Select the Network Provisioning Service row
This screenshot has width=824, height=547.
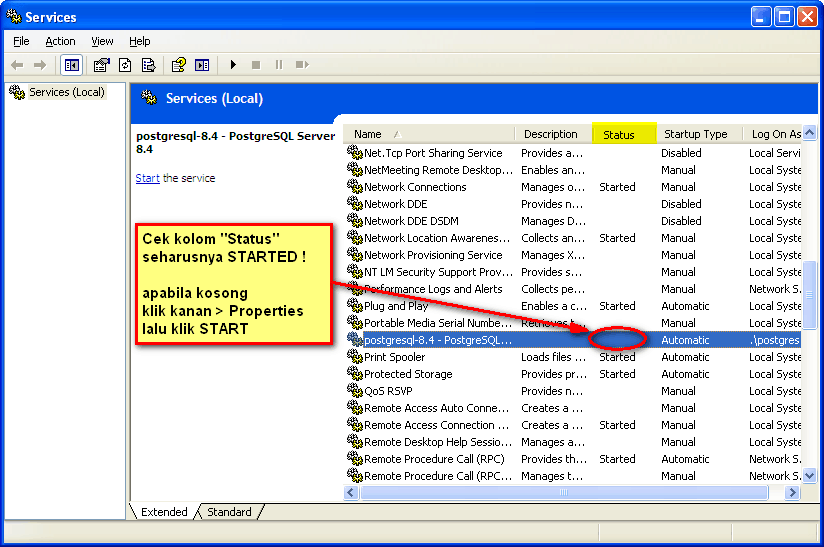(x=573, y=255)
